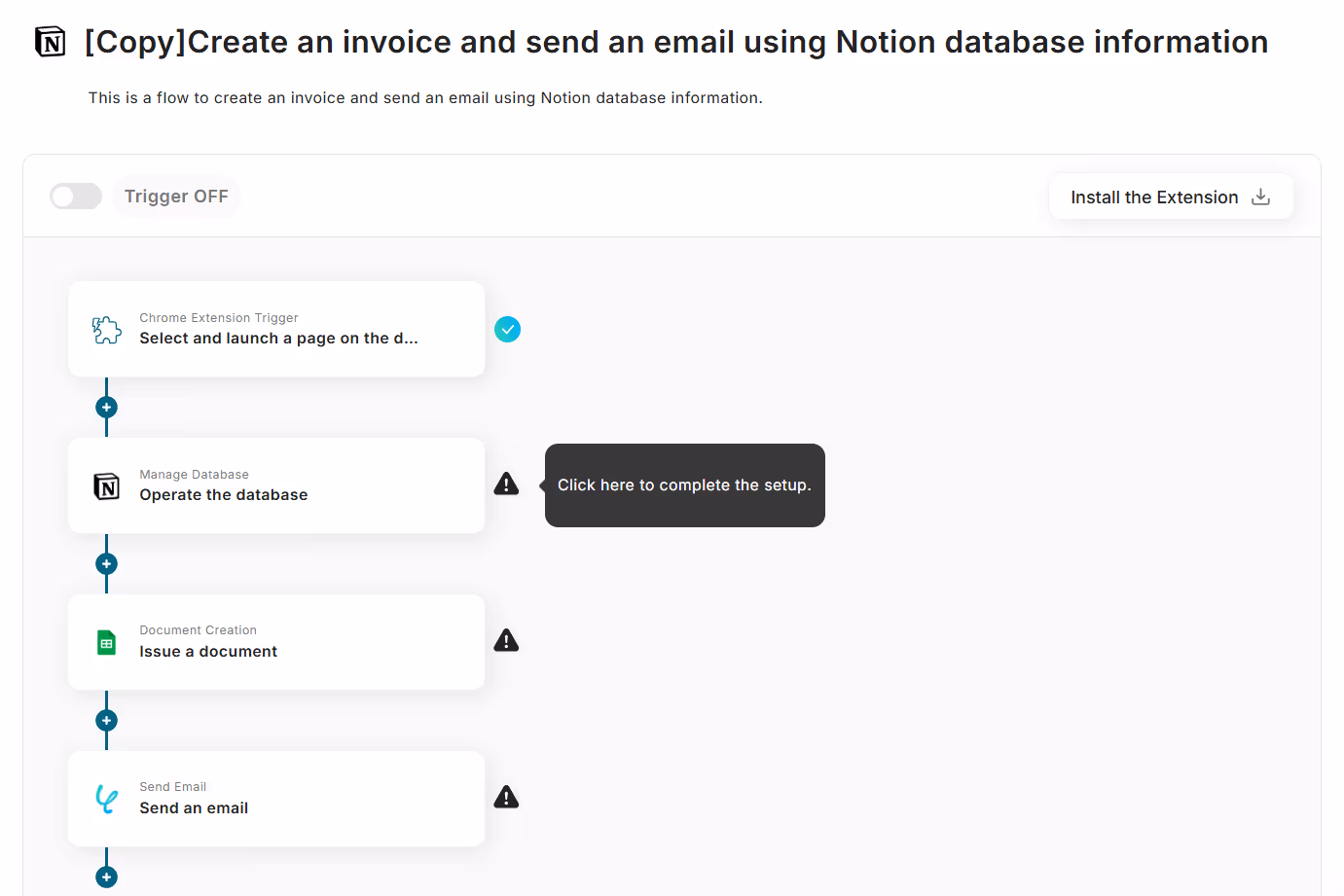Viewport: 1344px width, 896px height.
Task: Click the warning icon beside Operate the database
Action: click(506, 484)
